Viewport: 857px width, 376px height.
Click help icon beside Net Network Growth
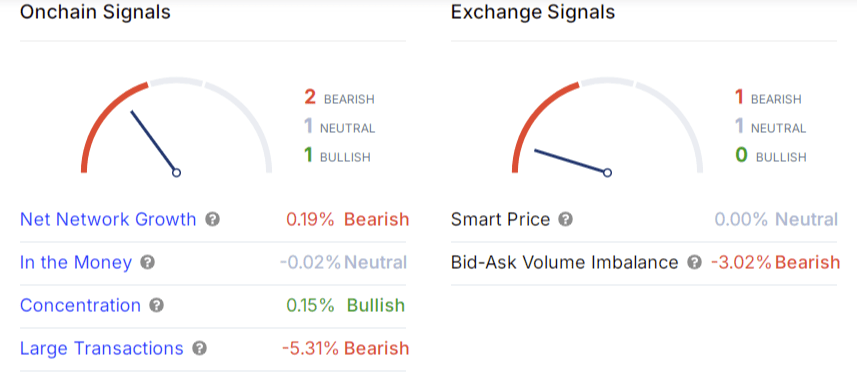213,220
